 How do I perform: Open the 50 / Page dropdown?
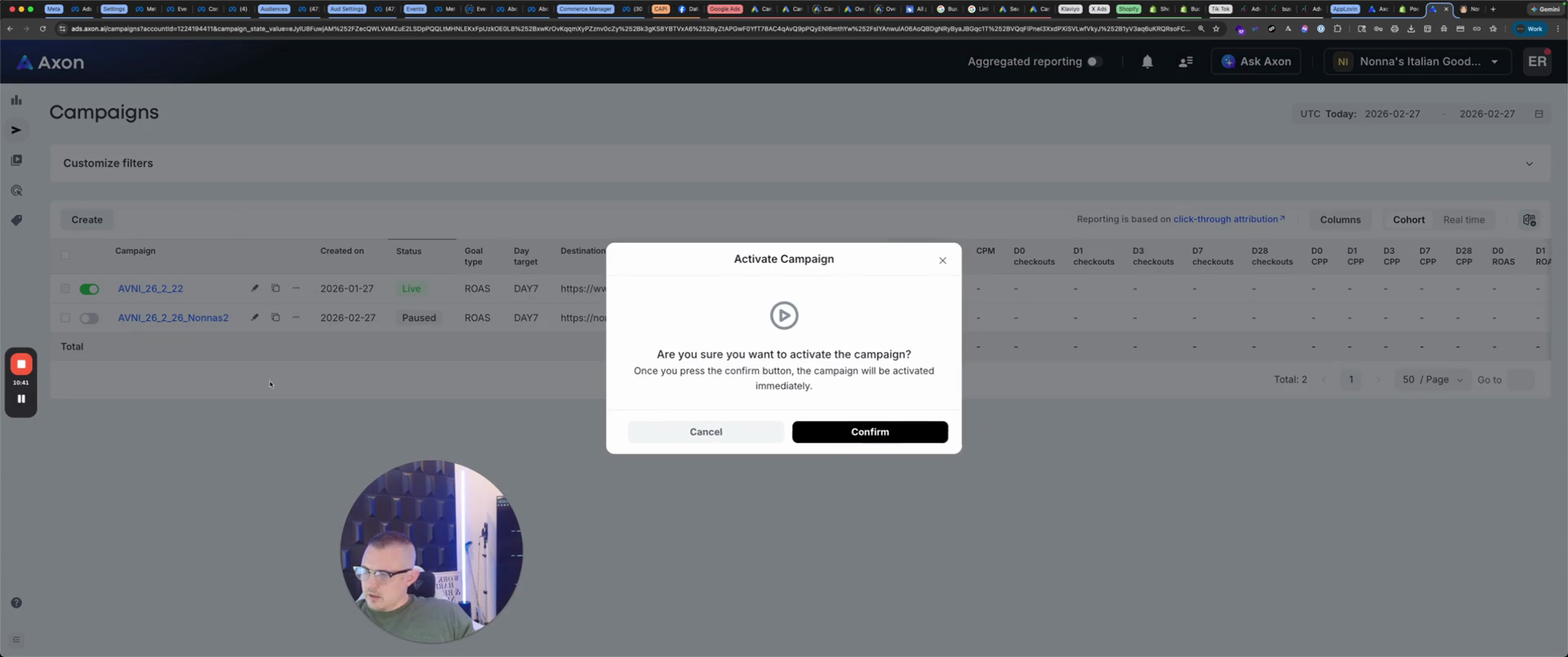click(1432, 380)
